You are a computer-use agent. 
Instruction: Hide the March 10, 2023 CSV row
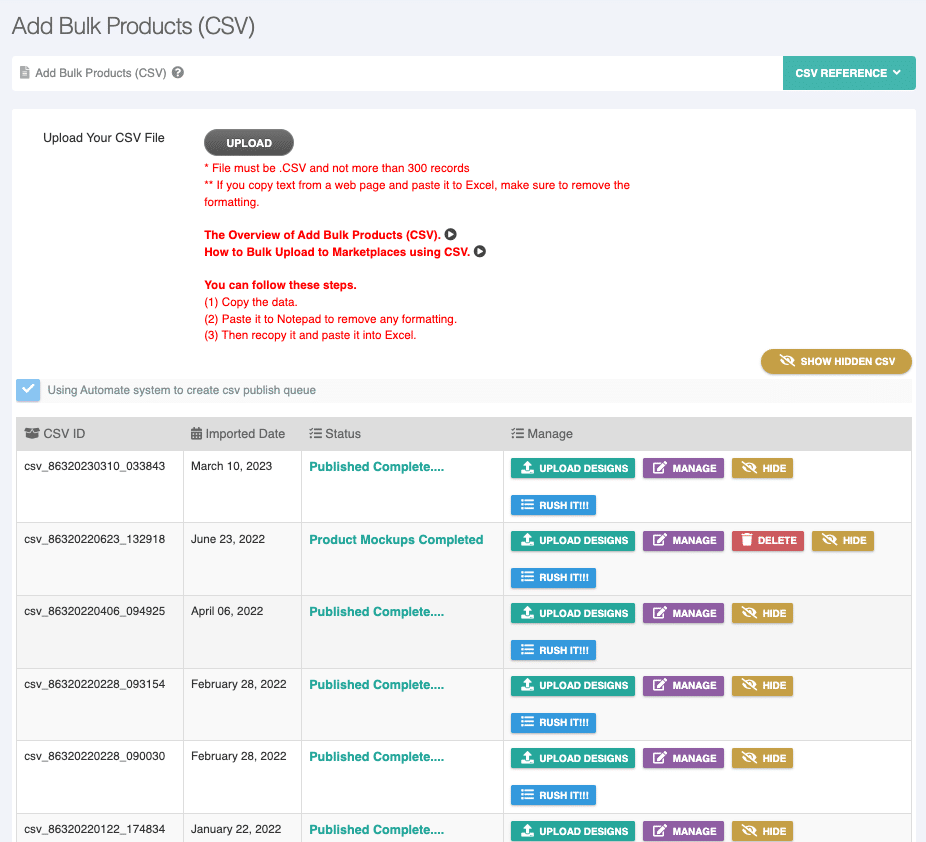(762, 468)
